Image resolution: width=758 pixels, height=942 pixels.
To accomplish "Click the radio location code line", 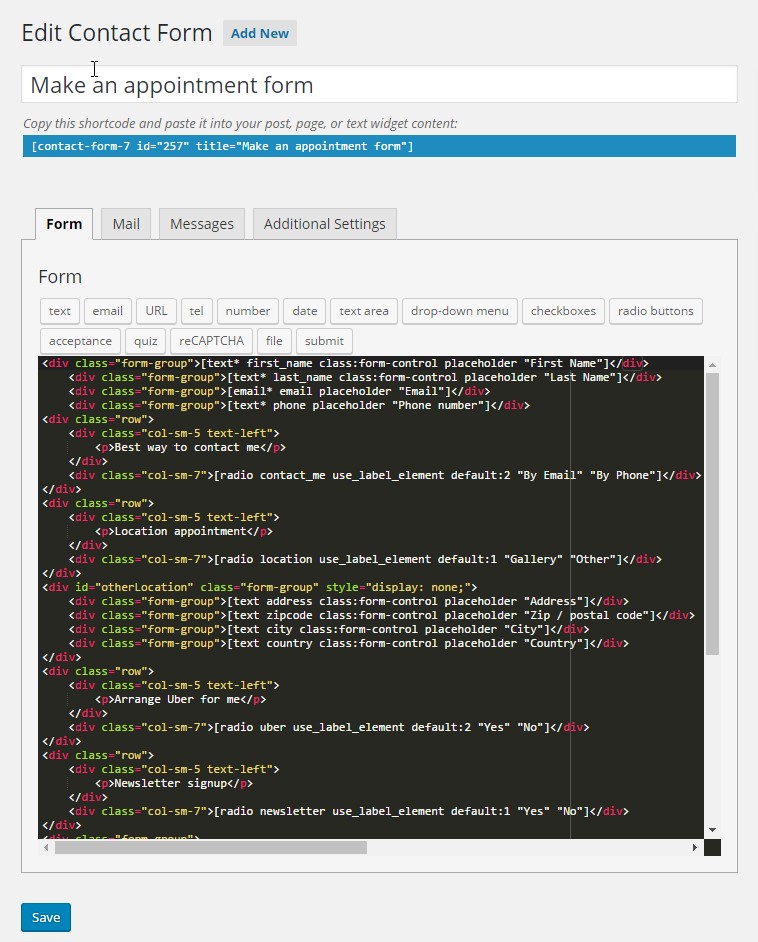I will click(x=365, y=559).
